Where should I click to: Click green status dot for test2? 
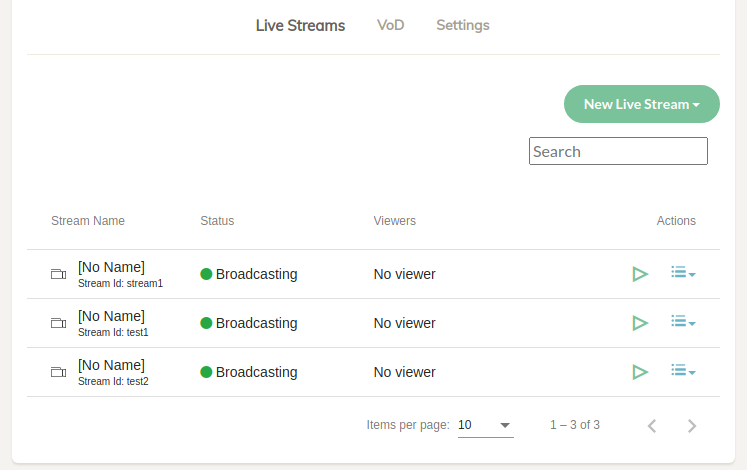(206, 372)
